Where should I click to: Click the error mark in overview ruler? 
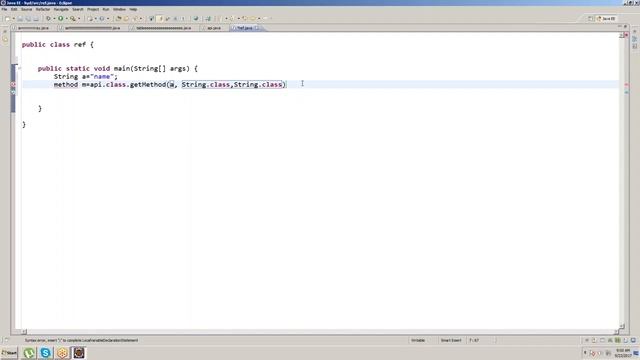627,85
